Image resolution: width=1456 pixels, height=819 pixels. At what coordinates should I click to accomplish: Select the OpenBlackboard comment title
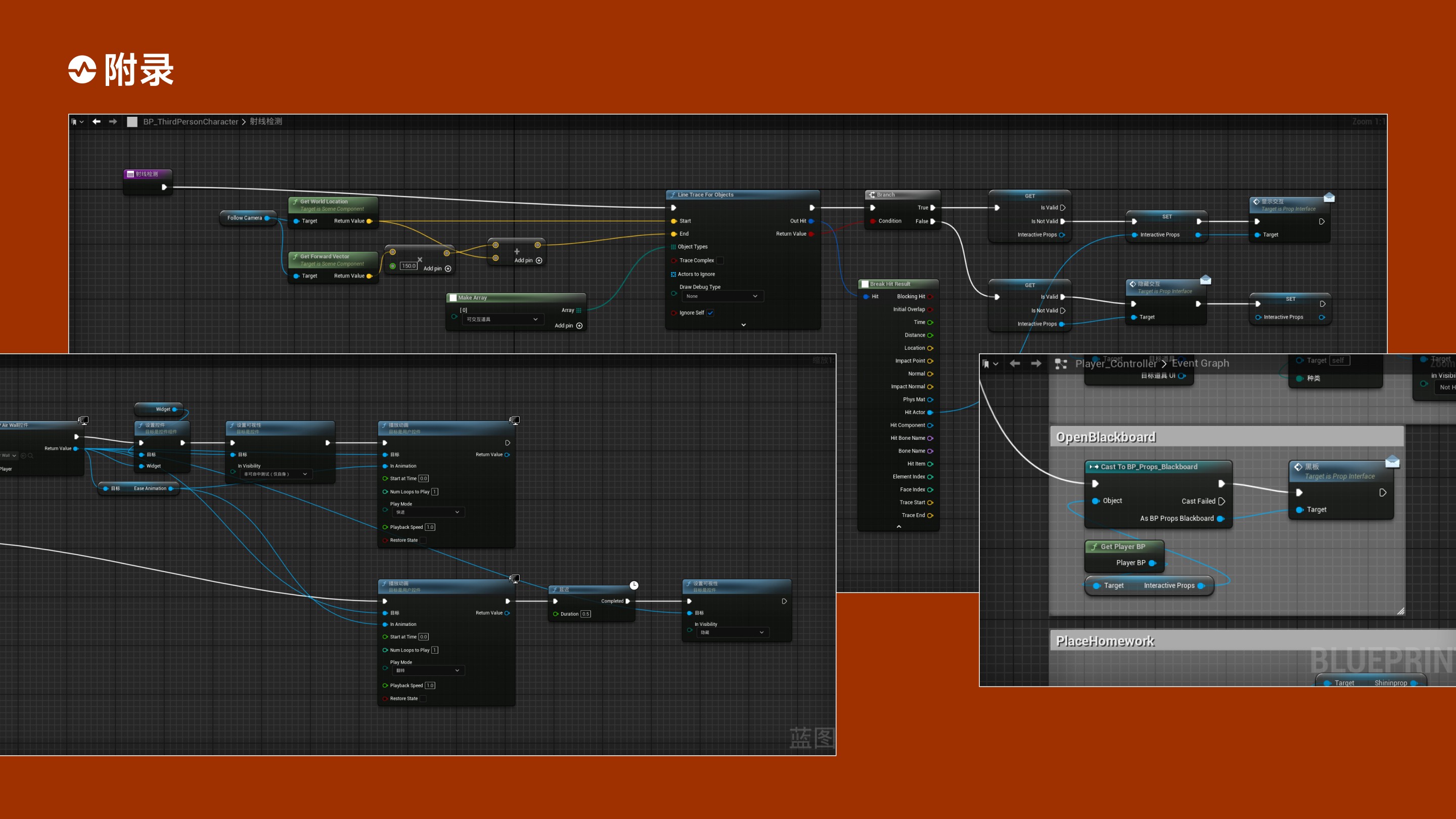pos(1106,437)
